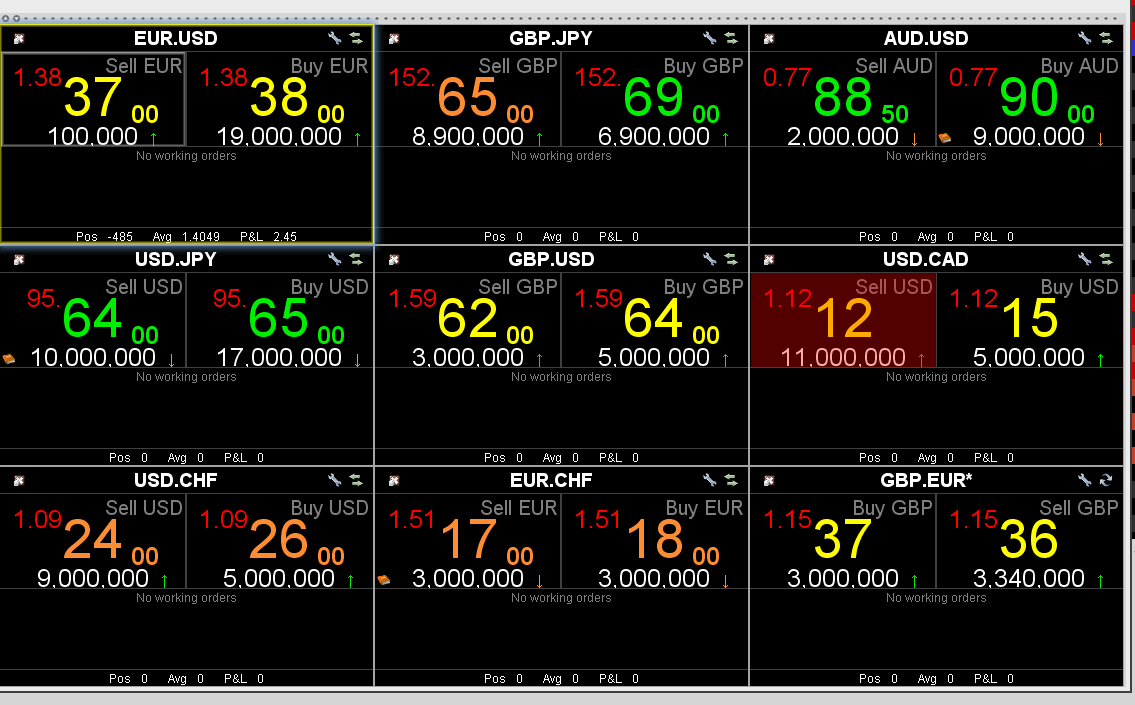Invert the USD.CAD pair with swap arrows
This screenshot has width=1135, height=705.
pyautogui.click(x=1106, y=258)
